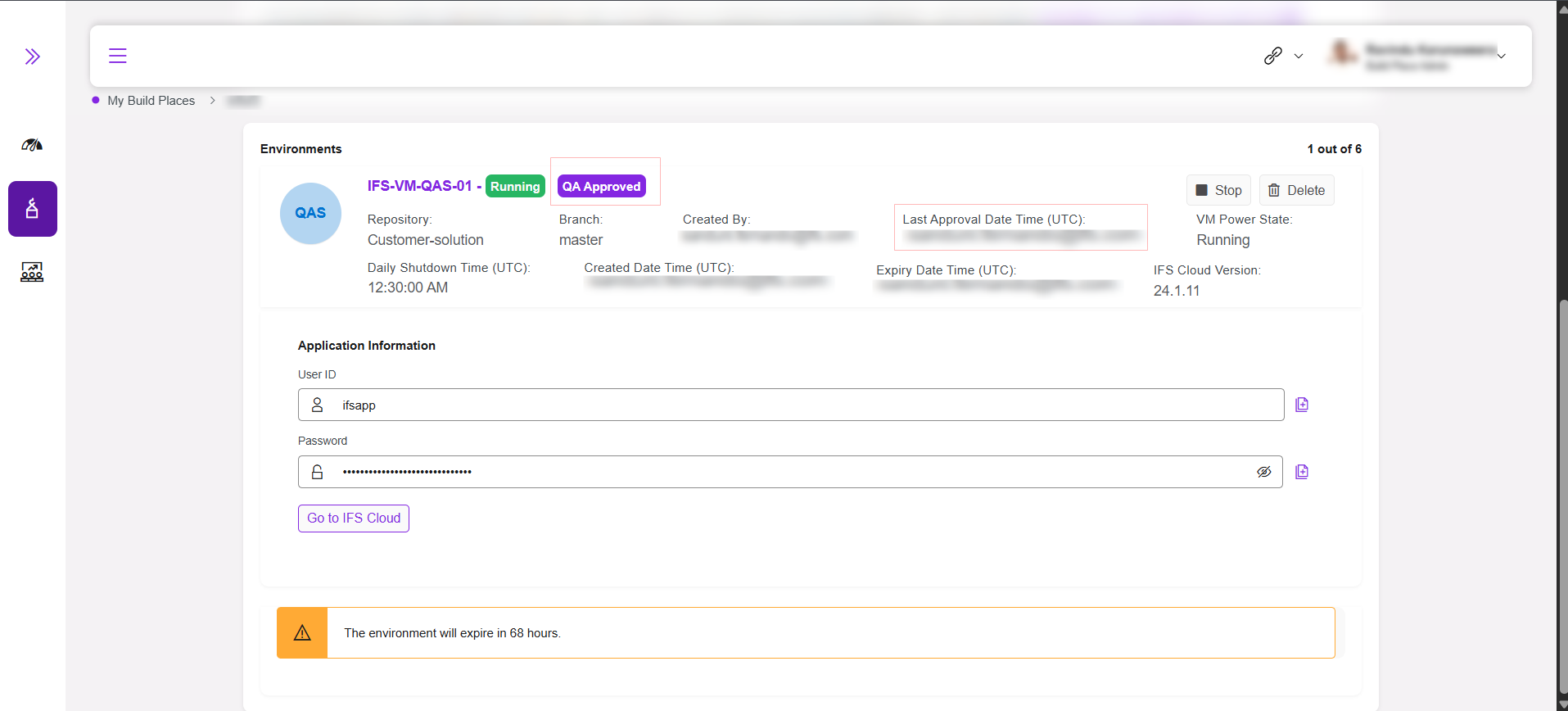Copy the User ID value
Viewport: 1568px width, 711px height.
(x=1302, y=405)
